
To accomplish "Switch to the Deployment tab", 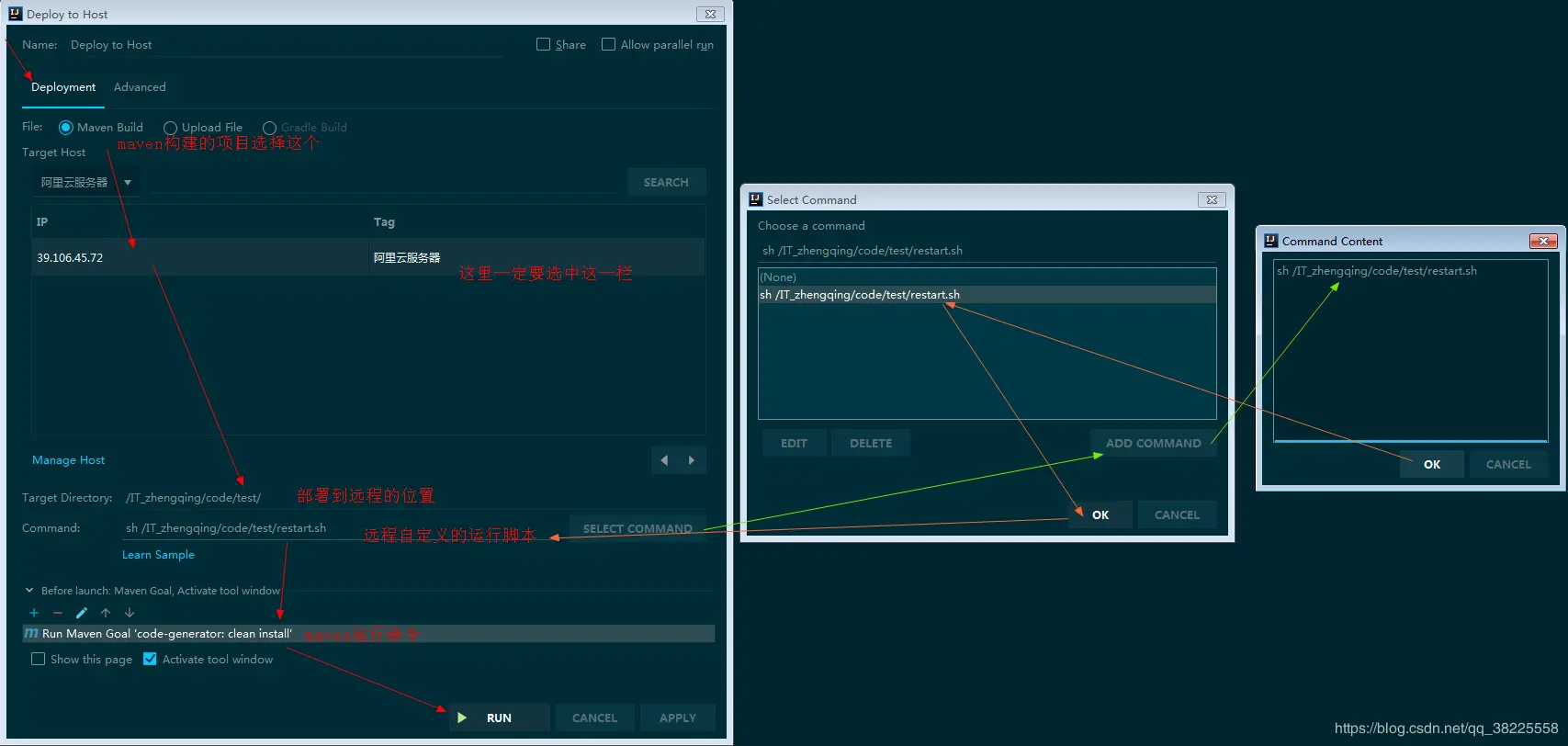I will click(x=63, y=87).
